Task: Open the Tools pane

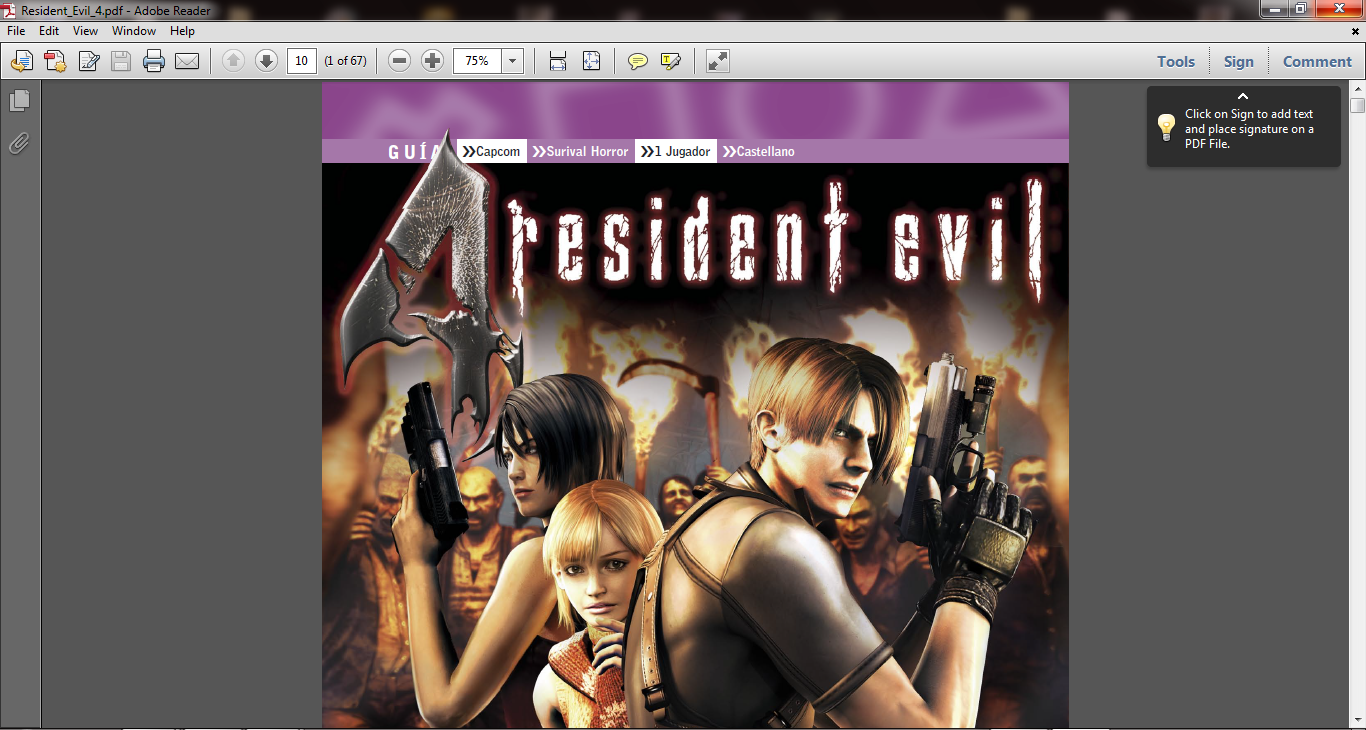Action: [x=1176, y=61]
